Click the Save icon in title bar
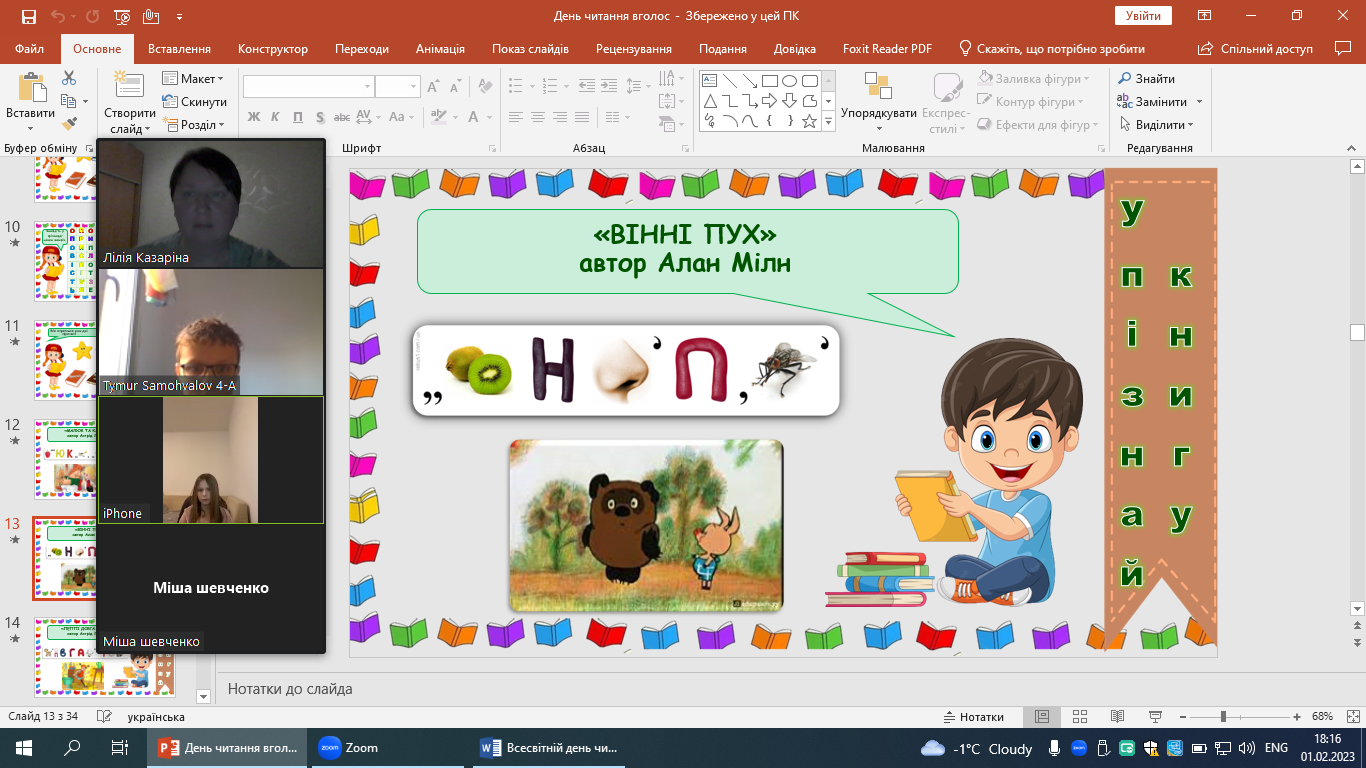This screenshot has width=1366, height=768. point(28,17)
